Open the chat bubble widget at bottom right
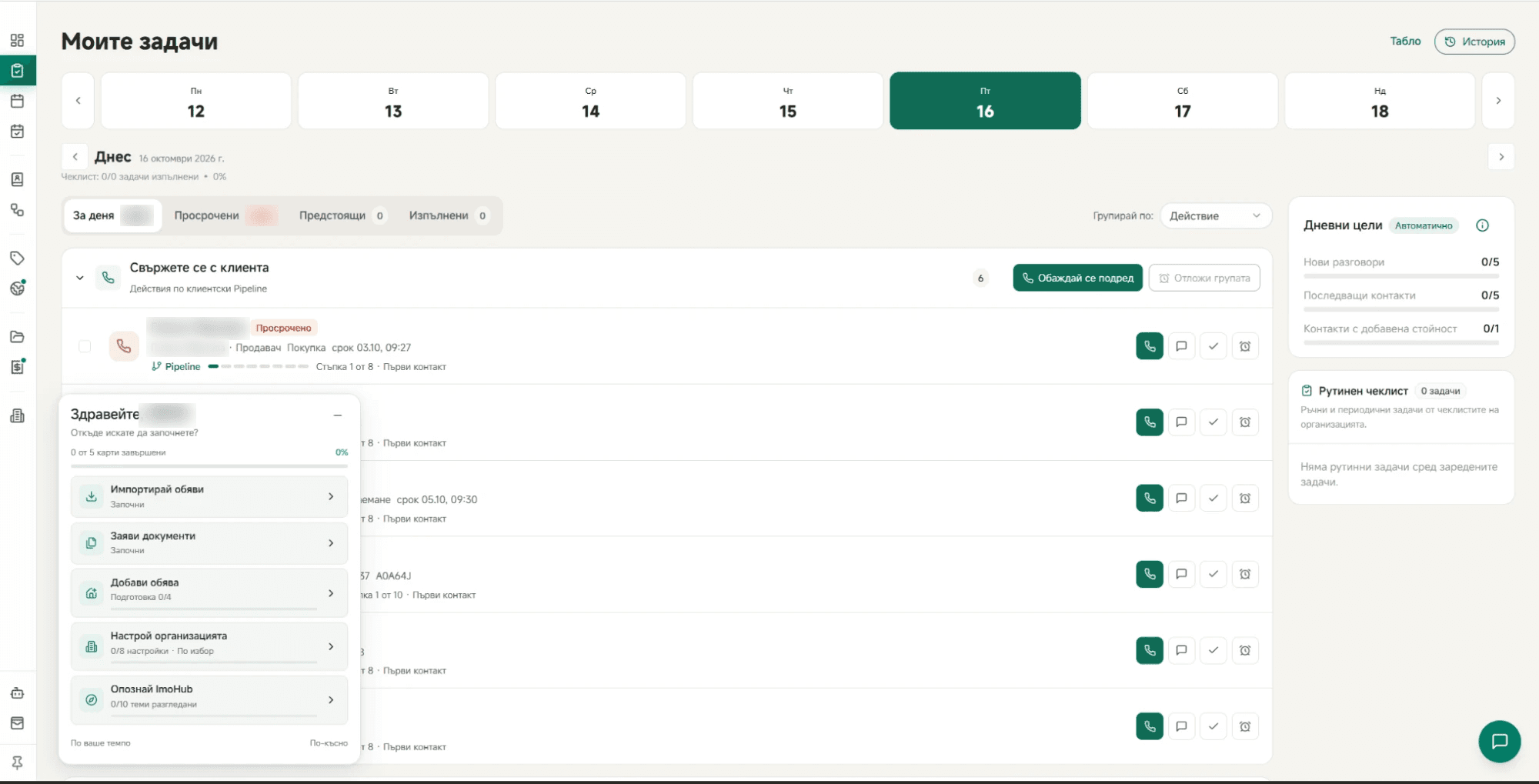This screenshot has height=784, width=1539. click(1499, 741)
